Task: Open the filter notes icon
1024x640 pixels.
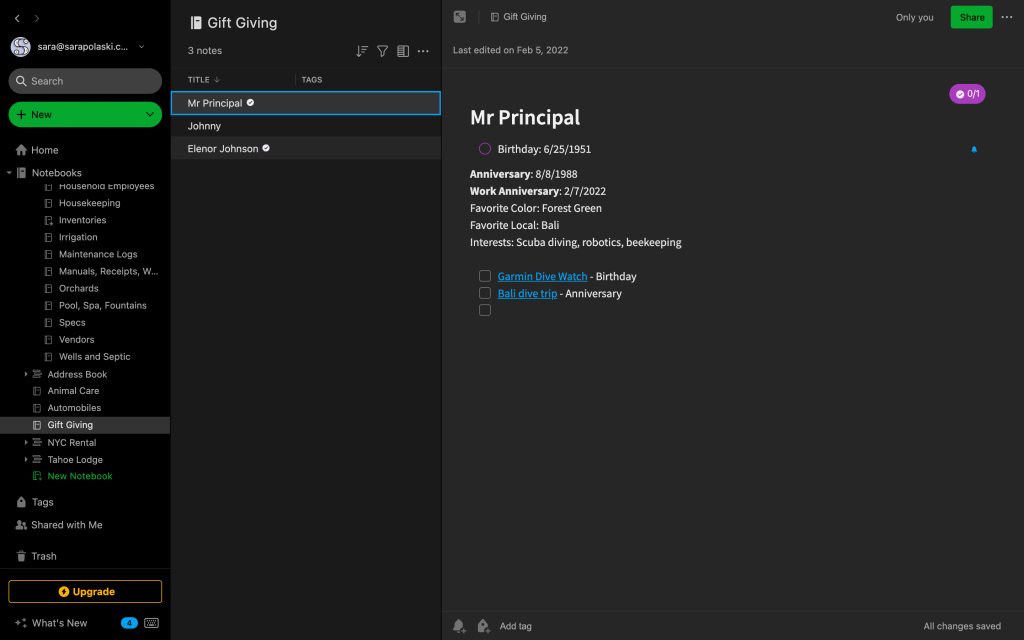Action: coord(382,51)
